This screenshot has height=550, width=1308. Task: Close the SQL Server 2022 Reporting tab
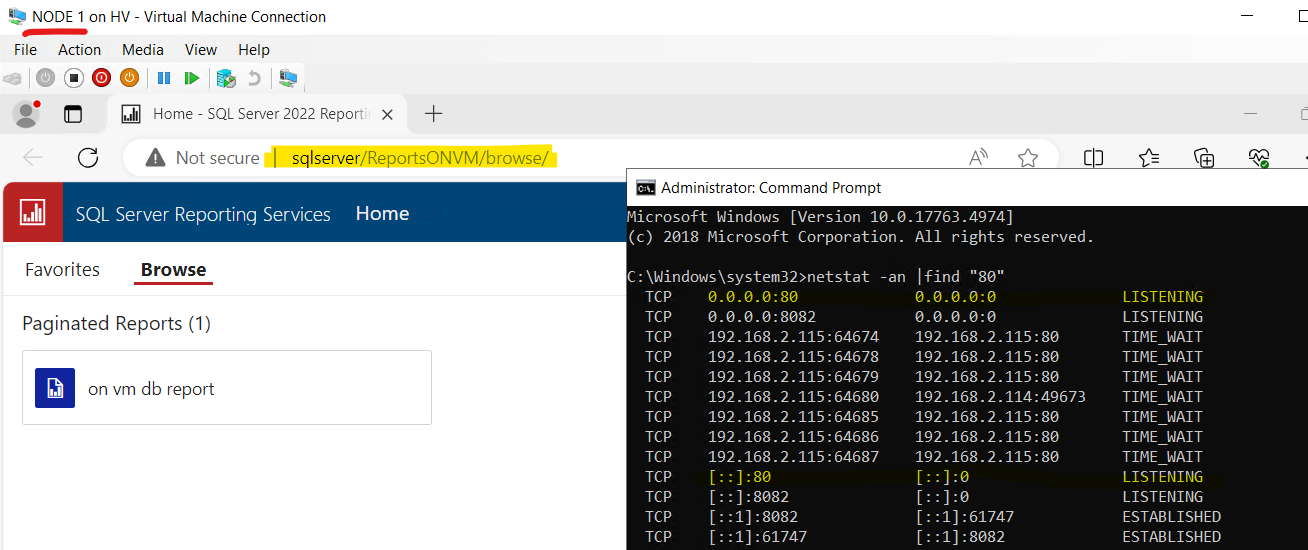[387, 114]
